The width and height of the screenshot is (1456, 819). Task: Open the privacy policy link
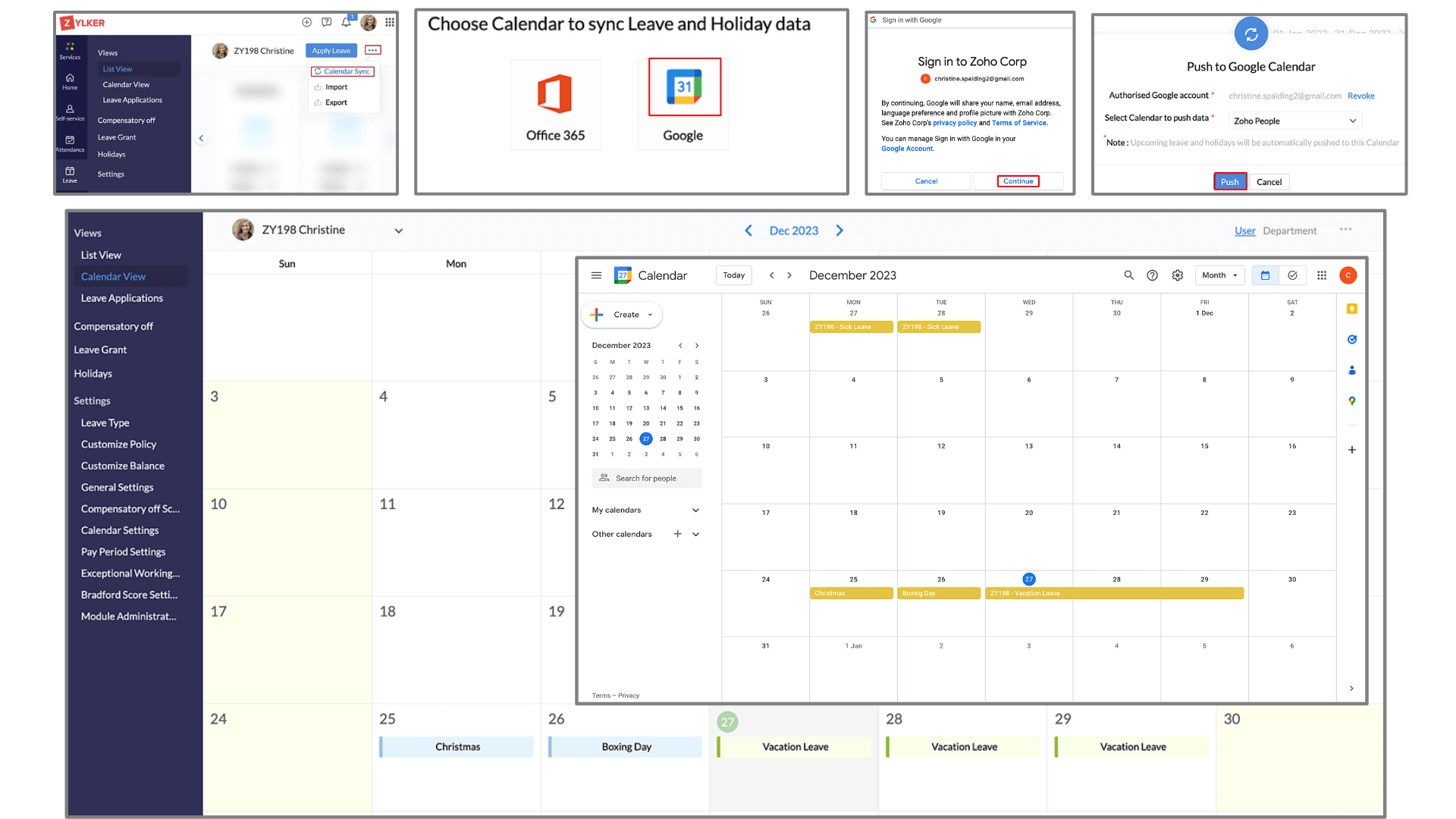pyautogui.click(x=955, y=123)
